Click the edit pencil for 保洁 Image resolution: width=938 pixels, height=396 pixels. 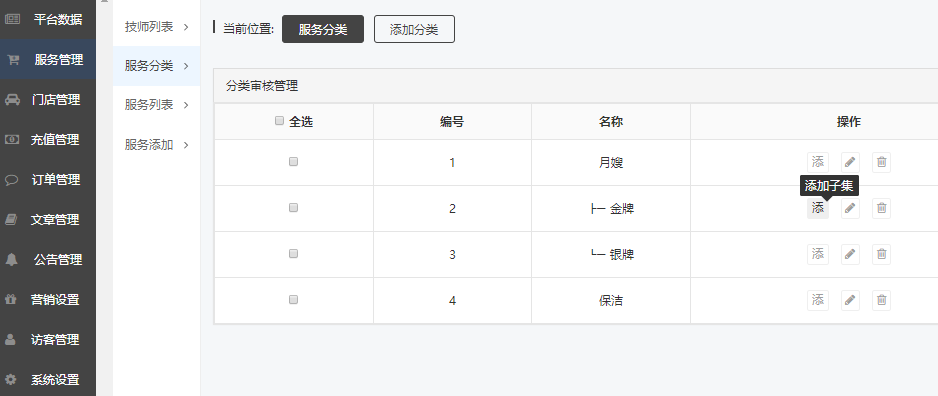(850, 300)
